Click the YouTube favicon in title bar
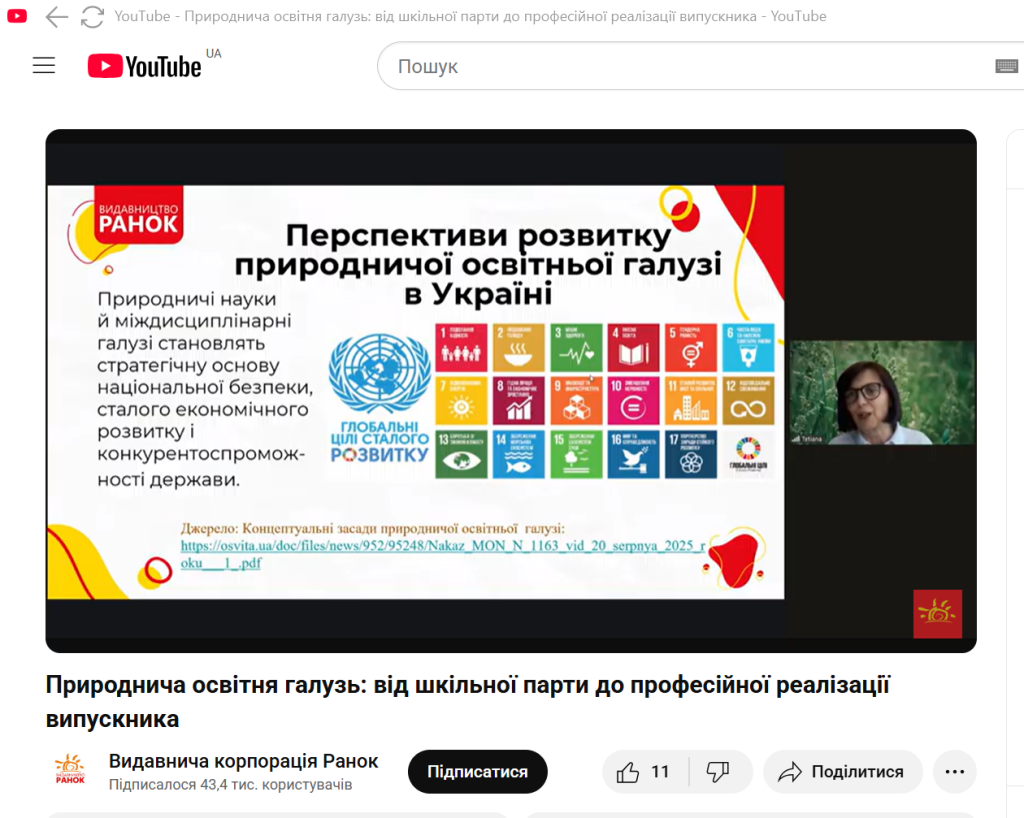Viewport: 1024px width, 818px height. (18, 16)
